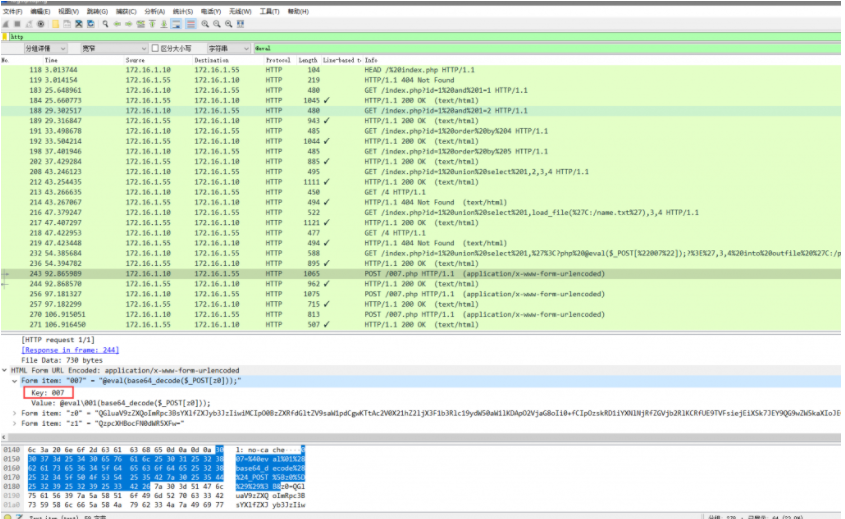
Task: Select packet 208 union select 1,2,3,4 request
Action: 420,172
